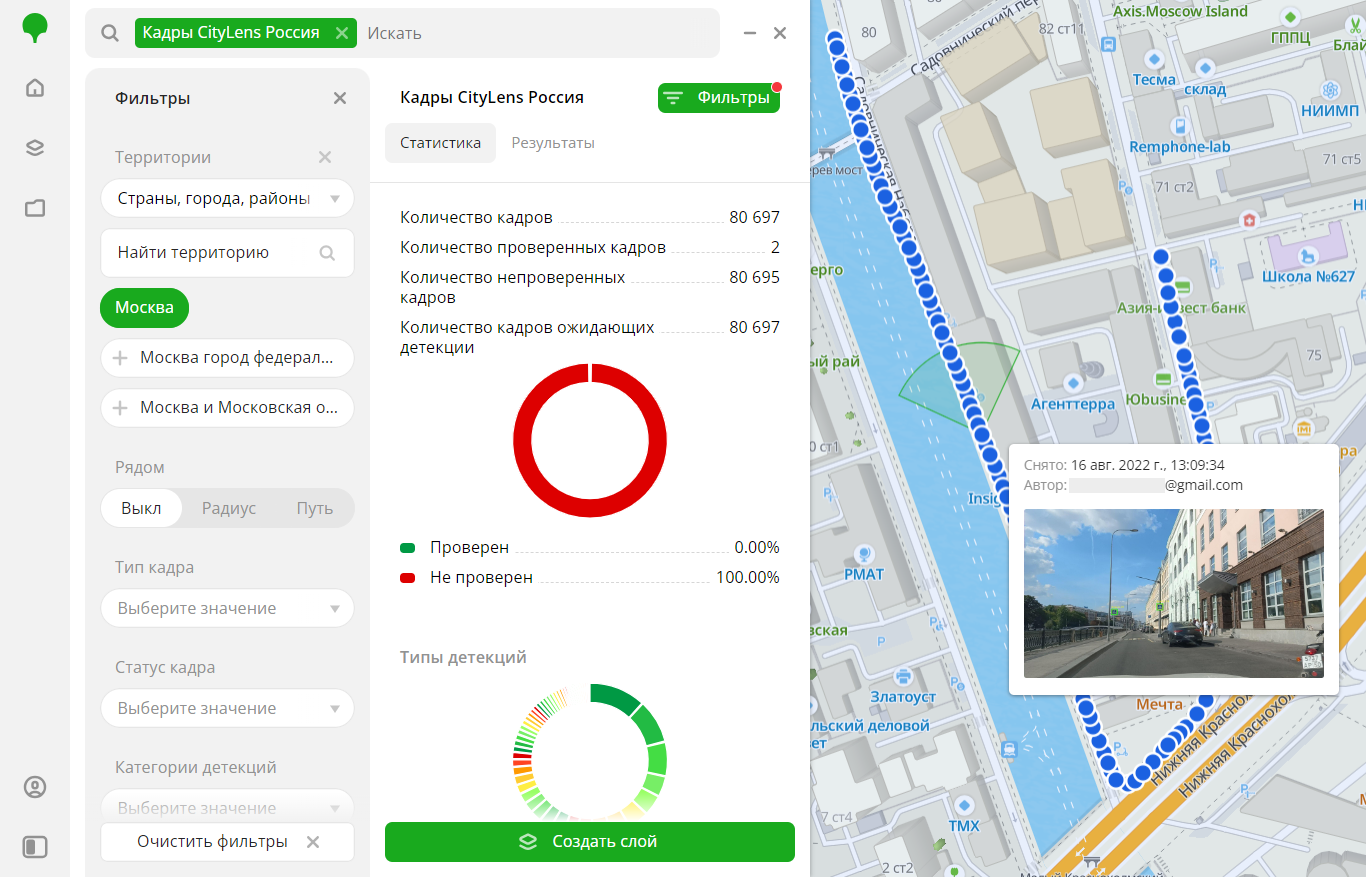The image size is (1366, 877).
Task: Click the search magnifier icon
Action: [110, 33]
